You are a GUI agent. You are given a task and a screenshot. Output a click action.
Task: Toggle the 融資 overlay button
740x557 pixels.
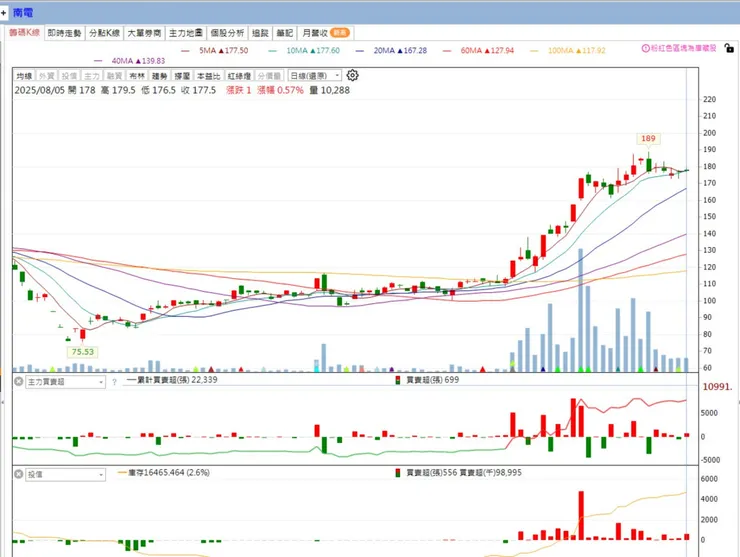[x=114, y=76]
